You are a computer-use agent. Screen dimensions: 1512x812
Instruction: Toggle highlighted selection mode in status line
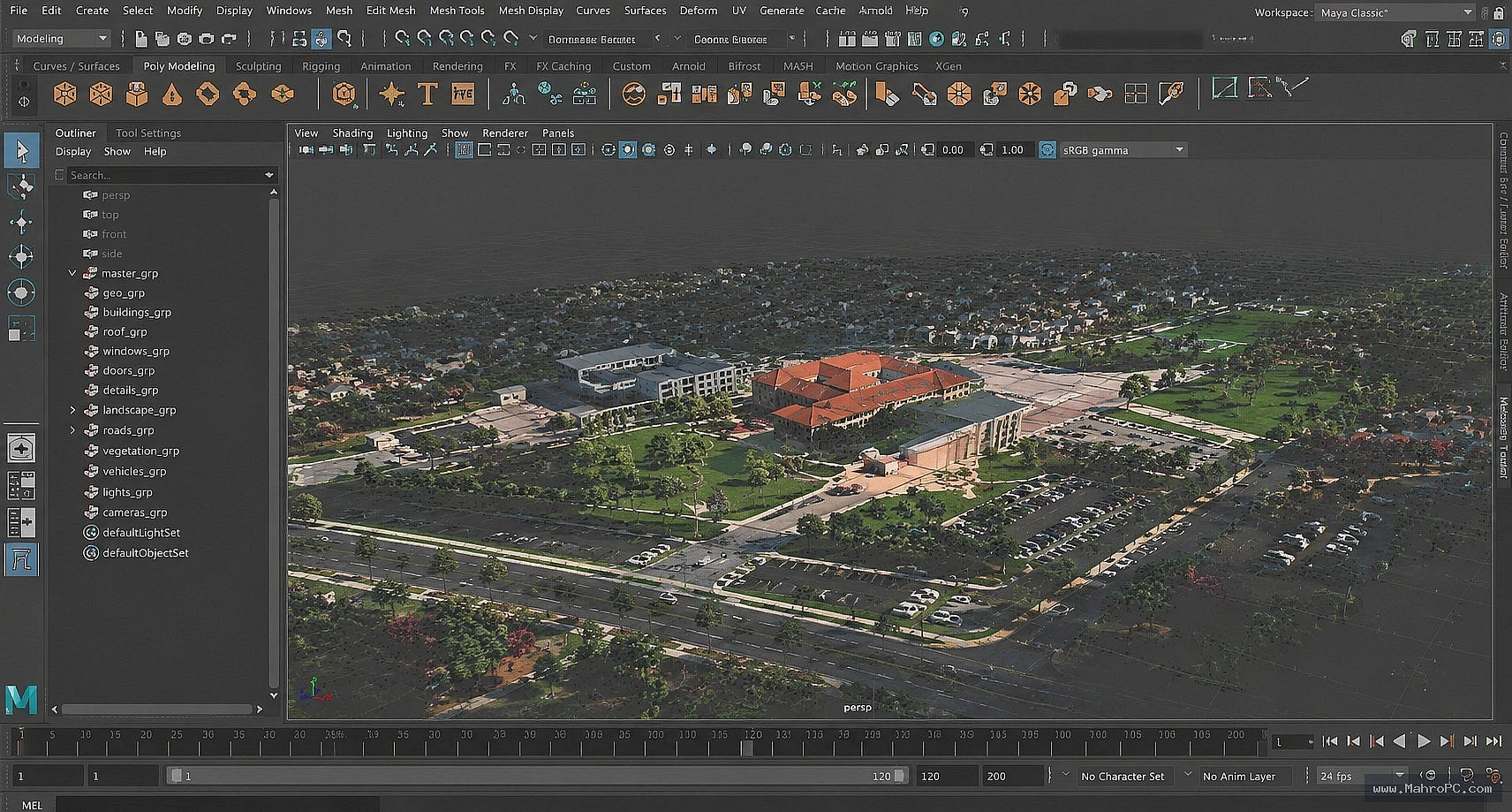coord(321,39)
